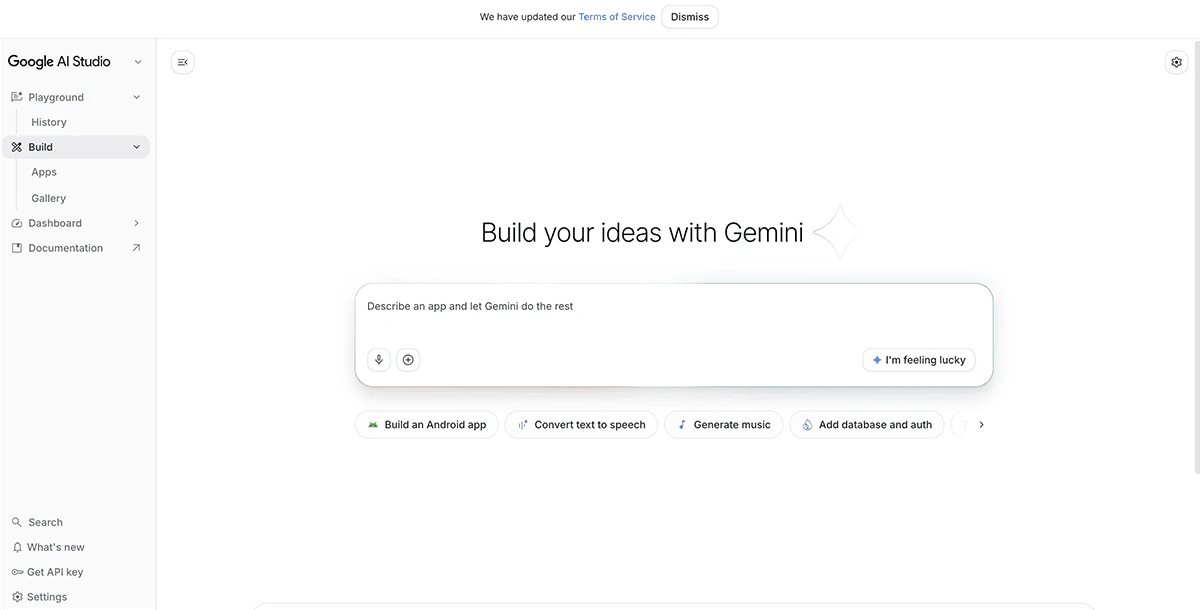
Task: Select the Build item in the sidebar
Action: pyautogui.click(x=75, y=147)
